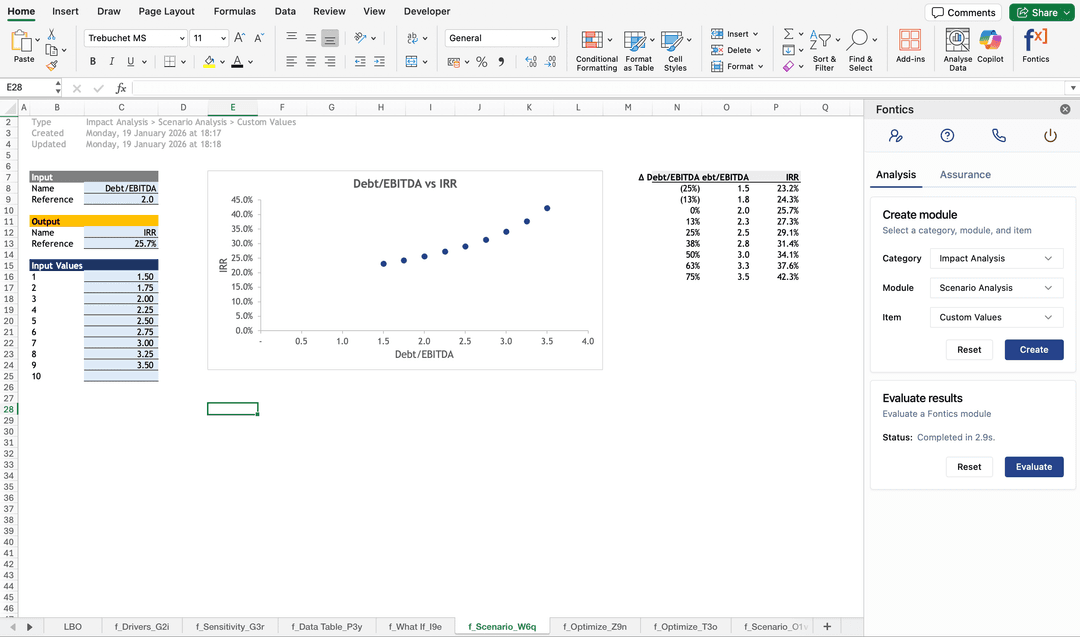Screen dimensions: 1080x637
Task: Decrease font size with the smaller A icon
Action: 259,38
